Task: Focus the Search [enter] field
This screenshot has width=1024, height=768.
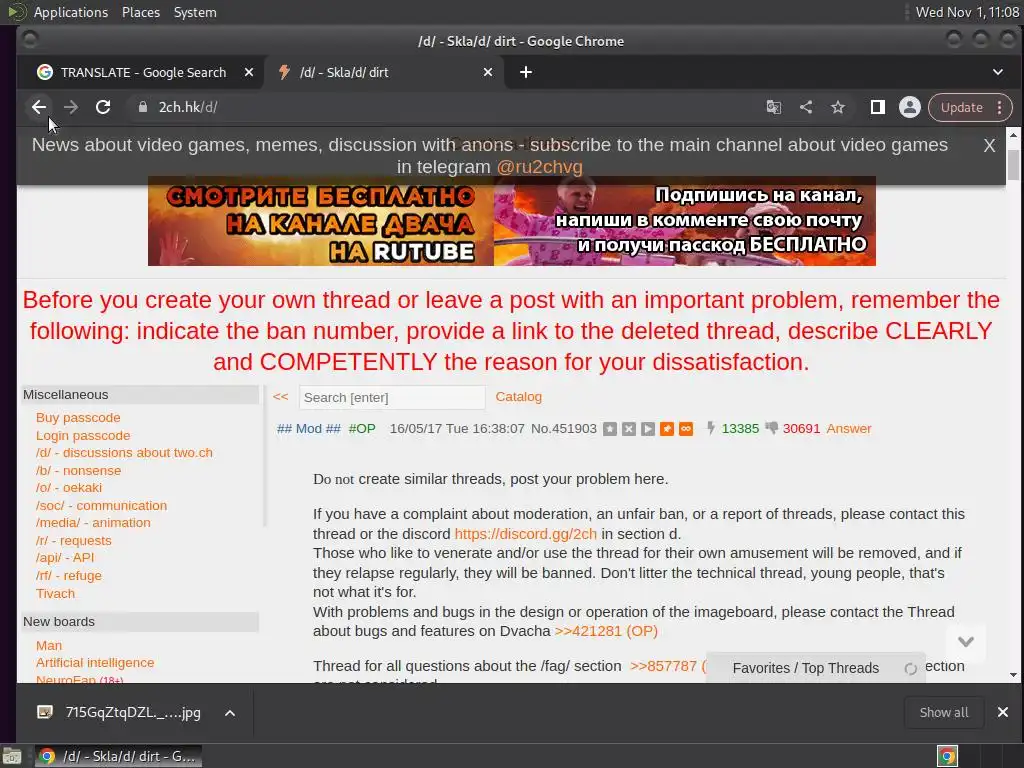Action: (x=392, y=397)
